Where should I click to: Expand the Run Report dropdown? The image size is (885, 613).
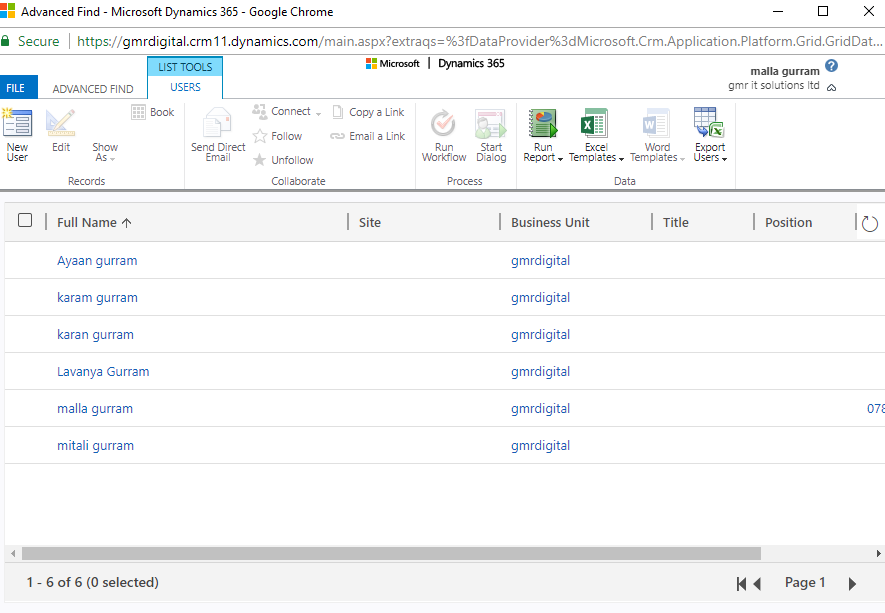coord(543,157)
